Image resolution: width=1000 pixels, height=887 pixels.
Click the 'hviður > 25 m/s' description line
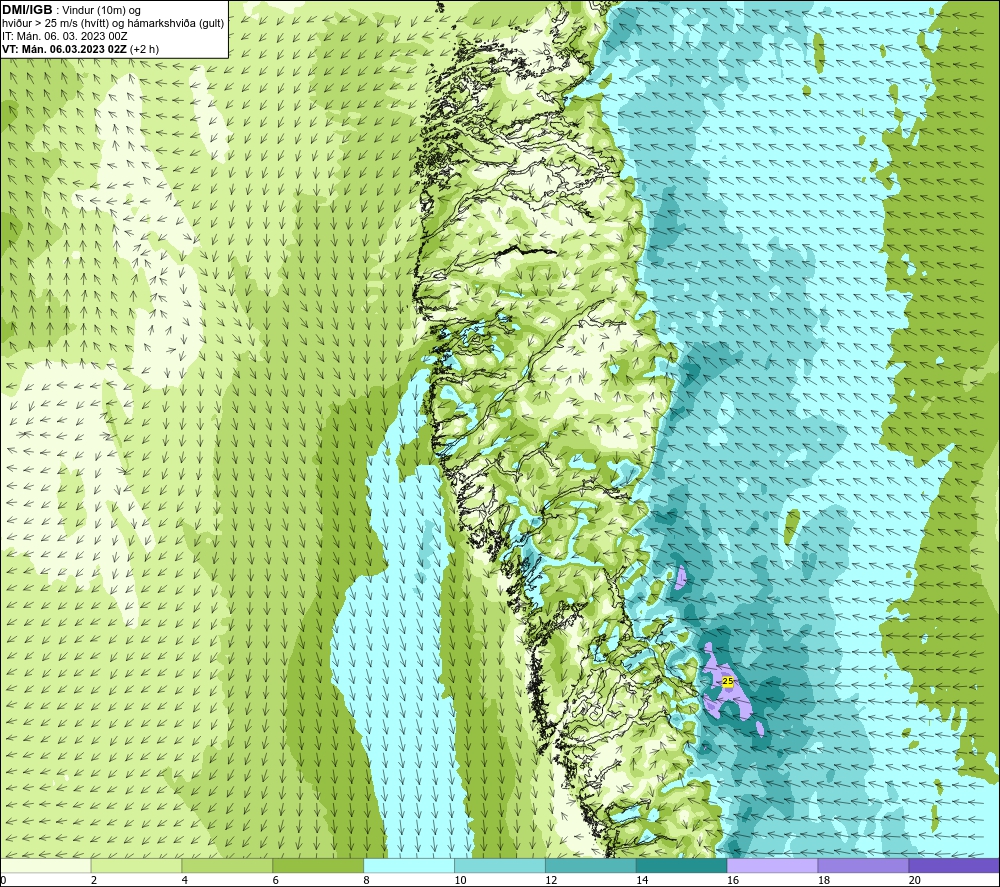tap(113, 24)
